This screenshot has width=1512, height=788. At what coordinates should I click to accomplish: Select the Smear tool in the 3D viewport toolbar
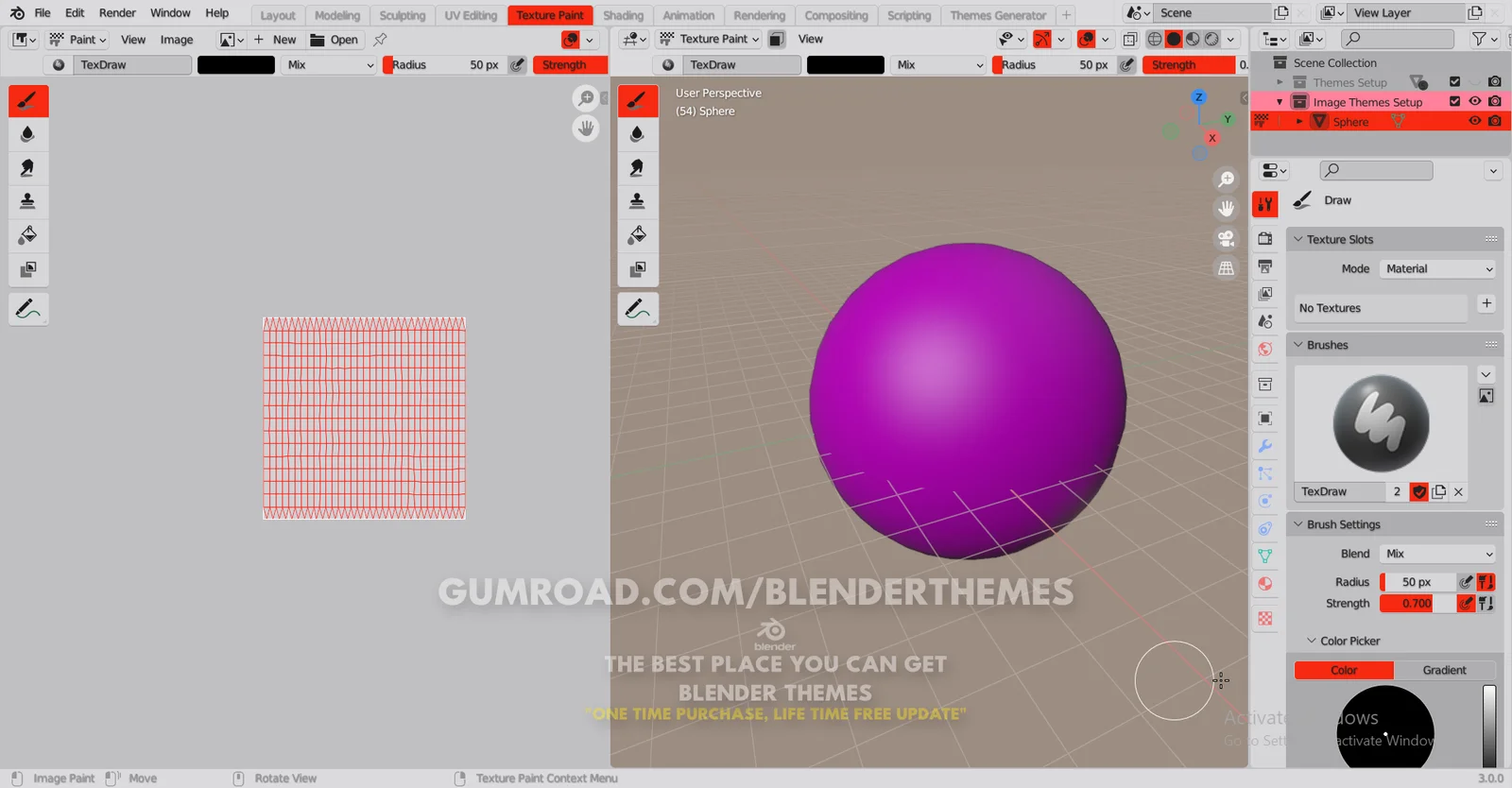click(638, 168)
